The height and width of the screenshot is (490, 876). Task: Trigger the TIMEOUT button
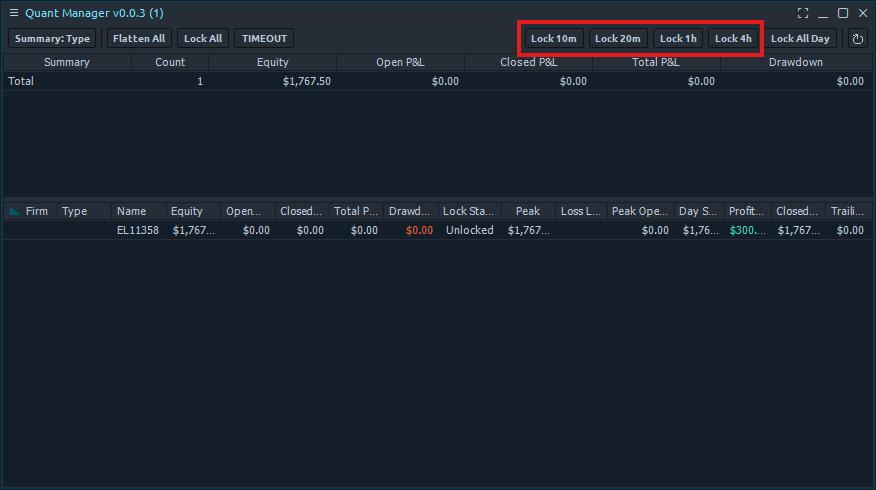point(264,39)
